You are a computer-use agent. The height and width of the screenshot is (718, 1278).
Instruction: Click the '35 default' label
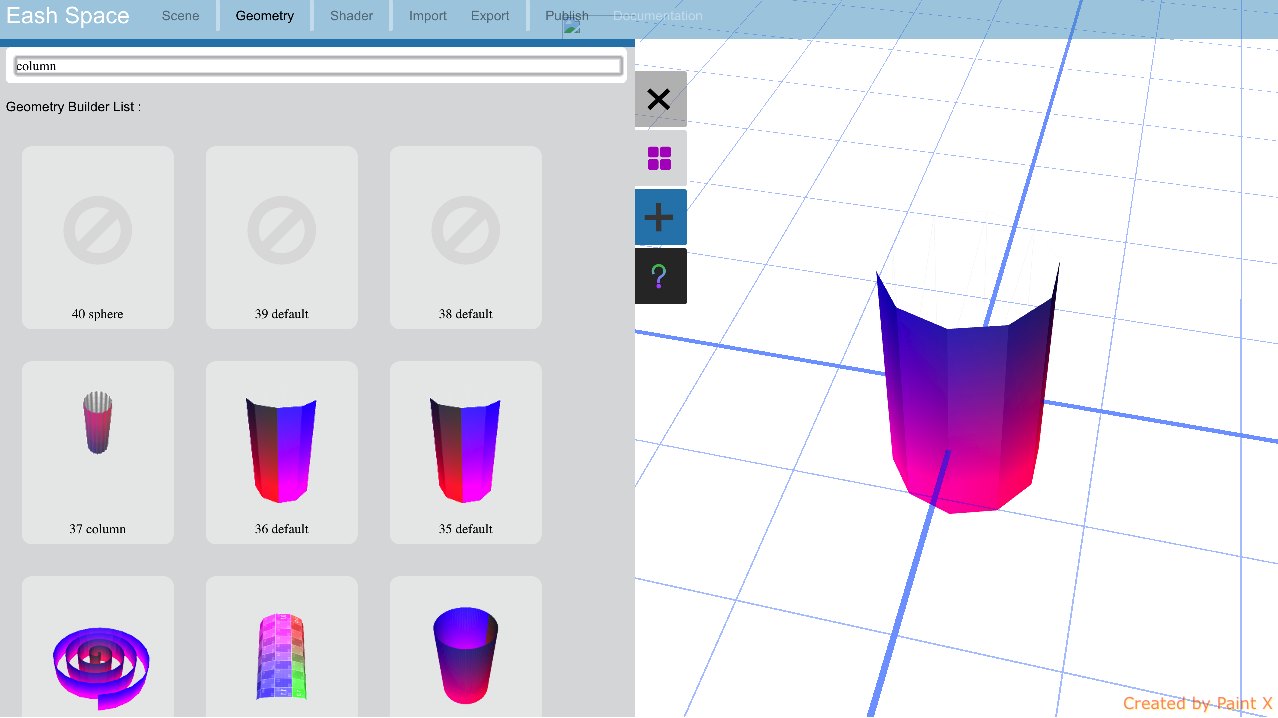click(x=466, y=529)
